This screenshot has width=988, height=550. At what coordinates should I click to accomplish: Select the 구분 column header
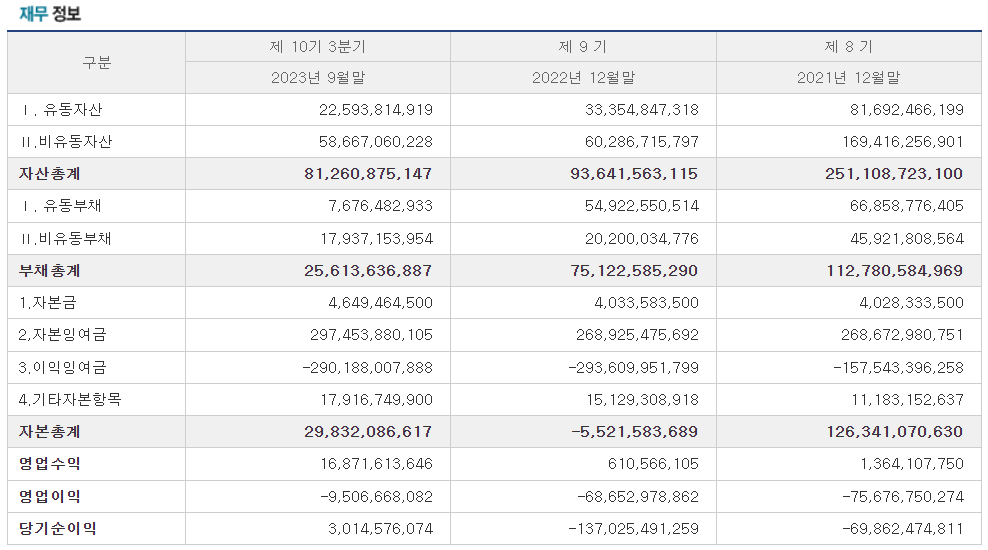point(96,62)
